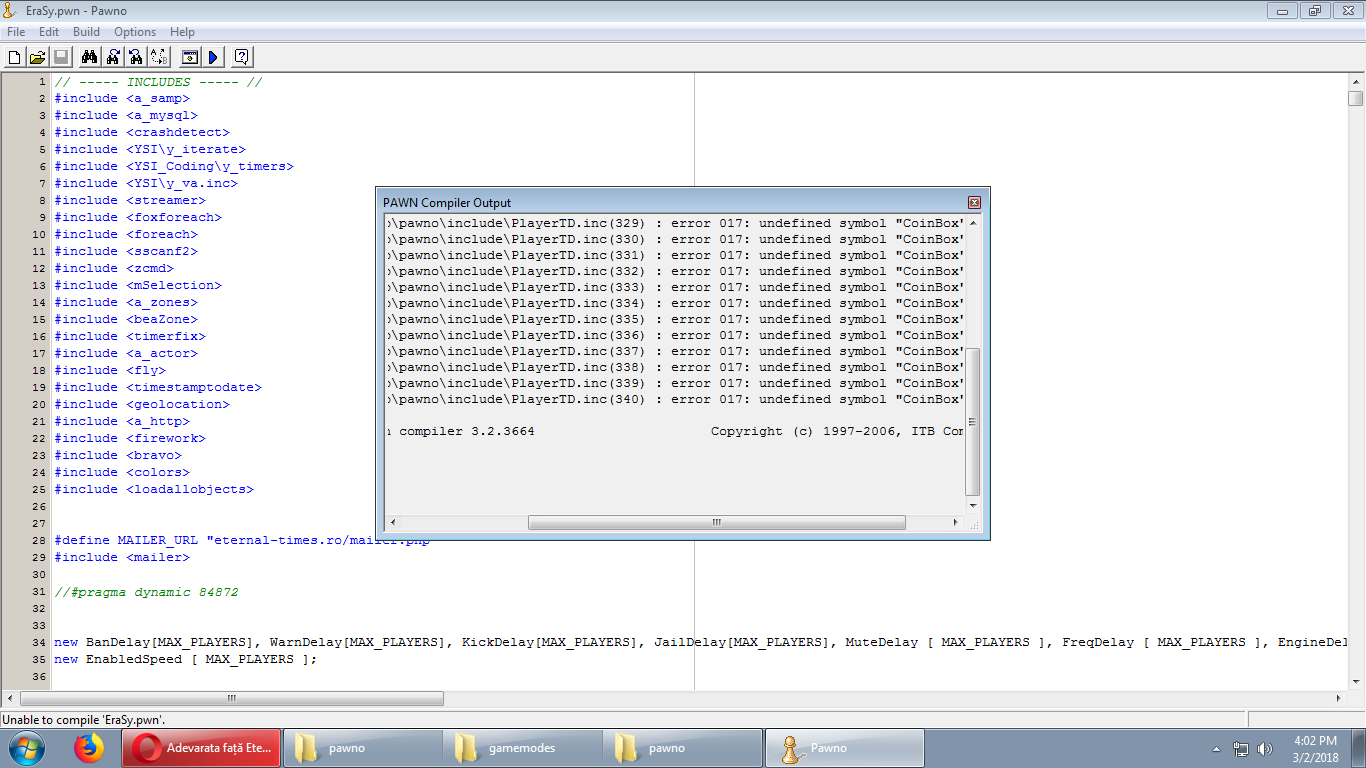Viewport: 1366px width, 768px height.
Task: Close the PAWN Compiler Output window
Action: pos(974,203)
